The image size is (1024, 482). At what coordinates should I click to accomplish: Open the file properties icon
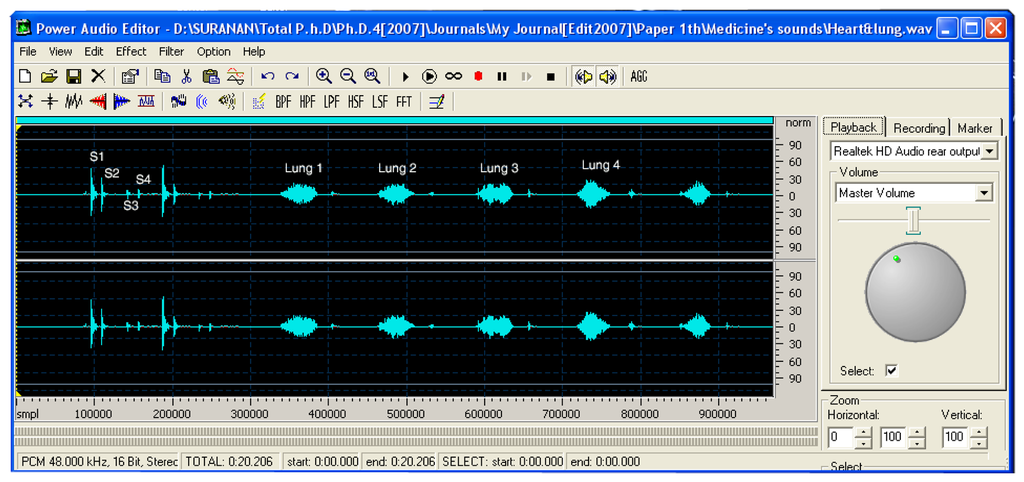(x=131, y=76)
